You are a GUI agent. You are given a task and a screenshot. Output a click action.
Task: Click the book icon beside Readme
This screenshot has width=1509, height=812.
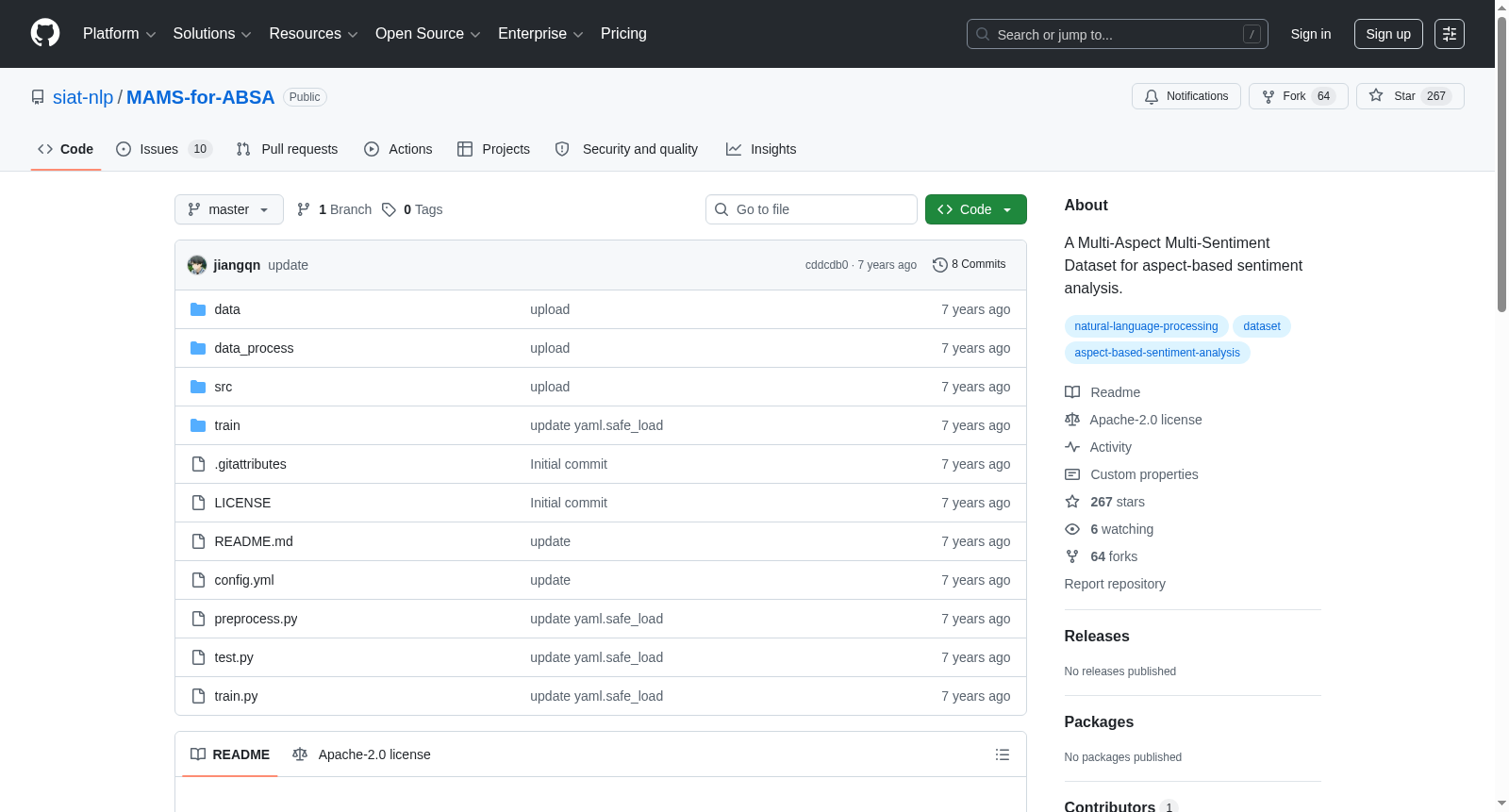(x=1072, y=392)
